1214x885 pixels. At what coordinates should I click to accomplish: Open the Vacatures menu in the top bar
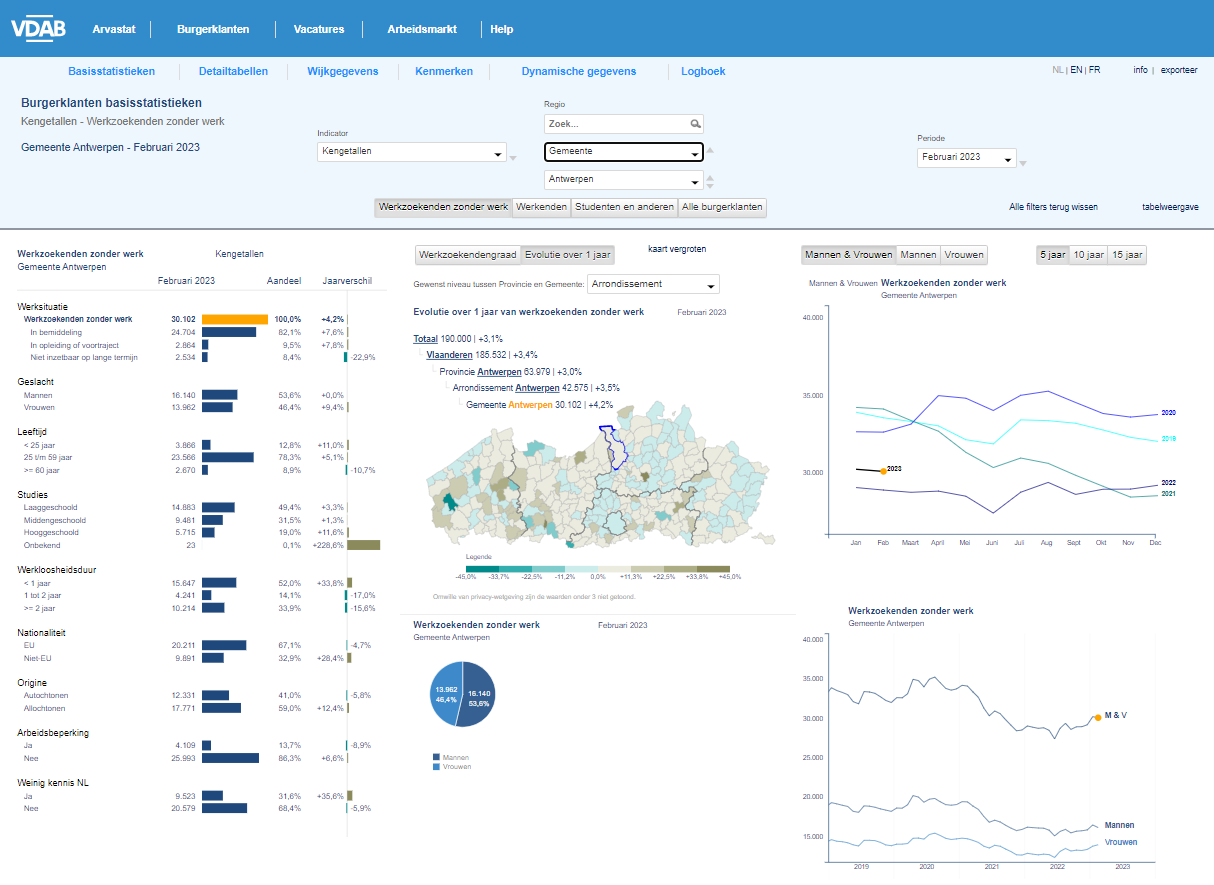coord(319,29)
